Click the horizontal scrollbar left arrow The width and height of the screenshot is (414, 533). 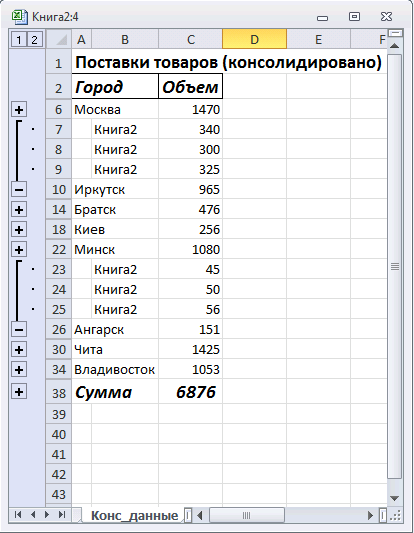pos(200,516)
